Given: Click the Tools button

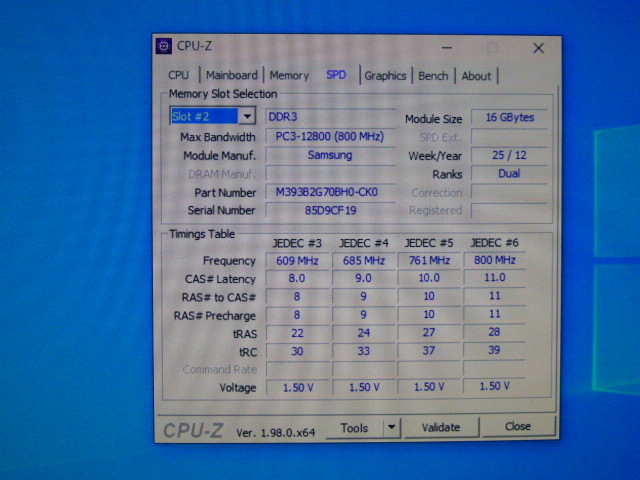Looking at the screenshot, I should (354, 428).
